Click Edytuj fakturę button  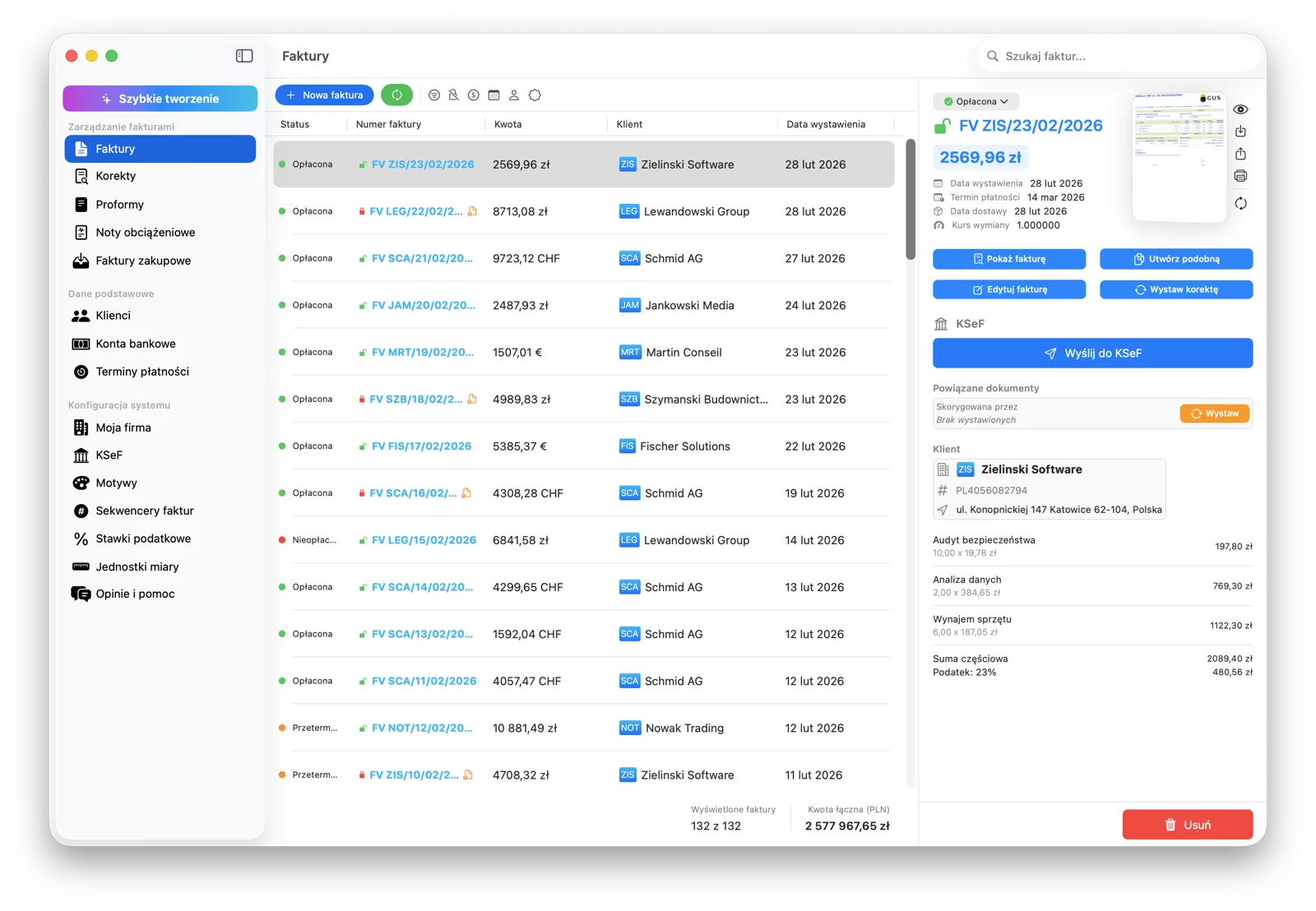(x=1008, y=289)
